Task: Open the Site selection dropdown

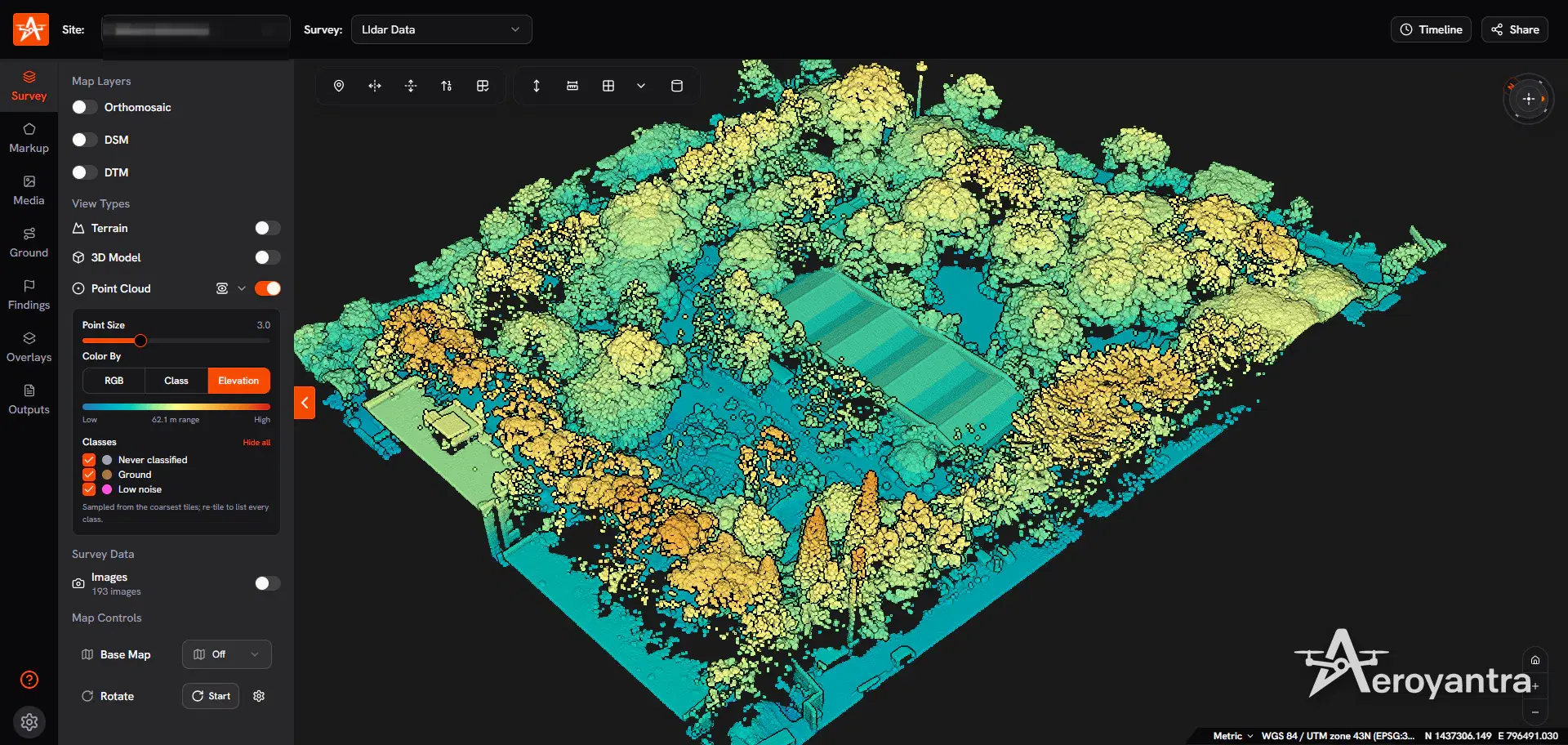Action: [196, 29]
